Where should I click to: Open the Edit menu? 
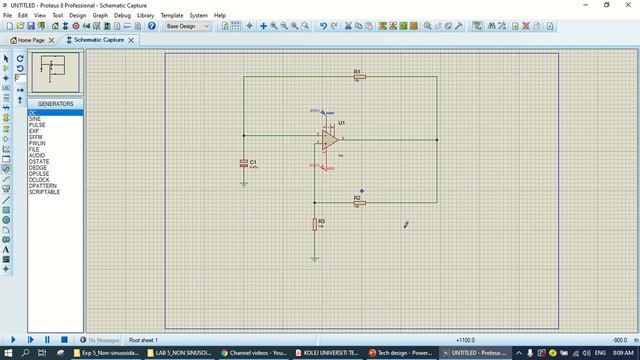(x=23, y=15)
